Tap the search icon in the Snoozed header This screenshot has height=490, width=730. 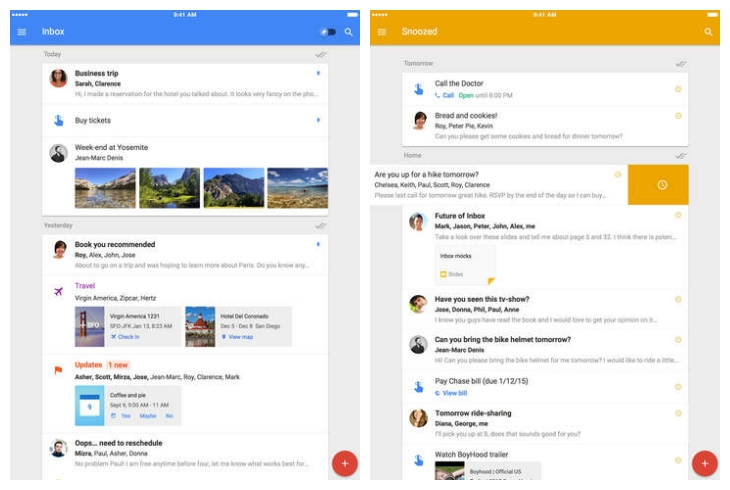coord(708,32)
